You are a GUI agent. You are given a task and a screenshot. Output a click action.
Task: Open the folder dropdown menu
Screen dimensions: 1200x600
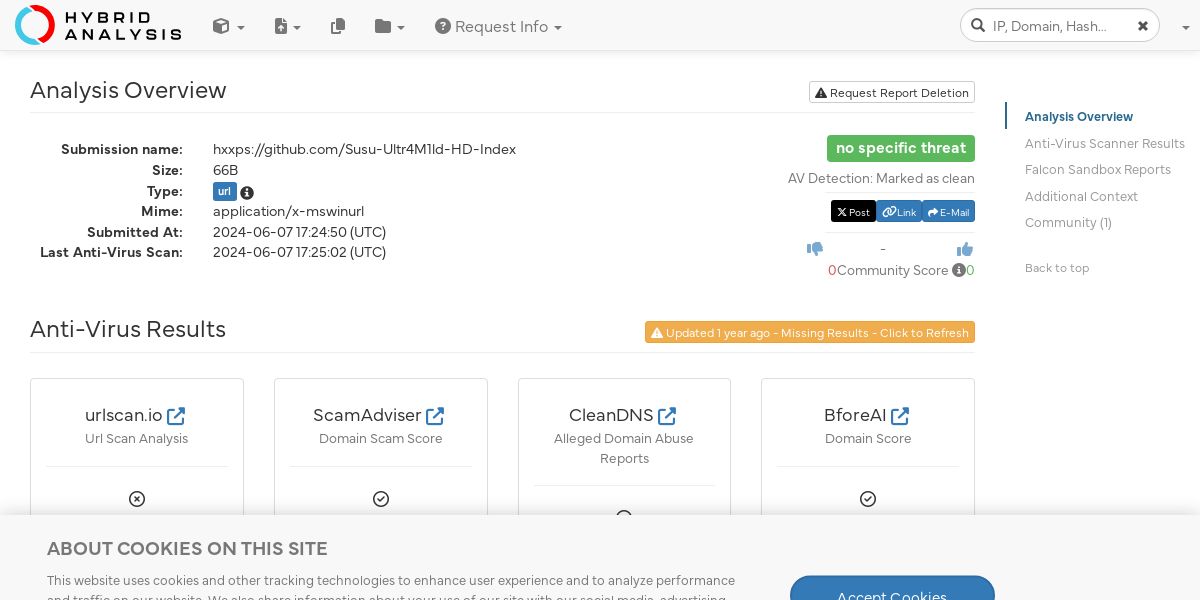[x=390, y=27]
